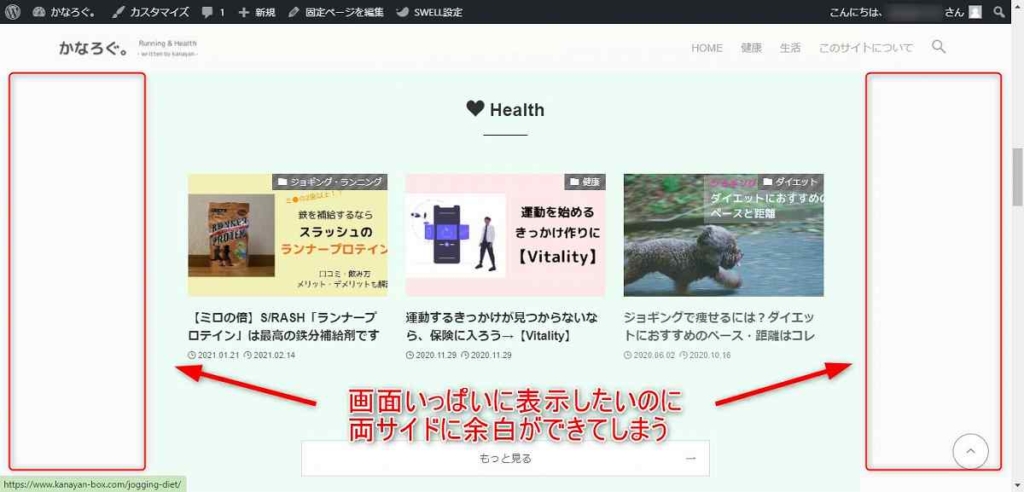Click the WordPress logo icon in admin bar
The image size is (1024, 492).
point(12,12)
